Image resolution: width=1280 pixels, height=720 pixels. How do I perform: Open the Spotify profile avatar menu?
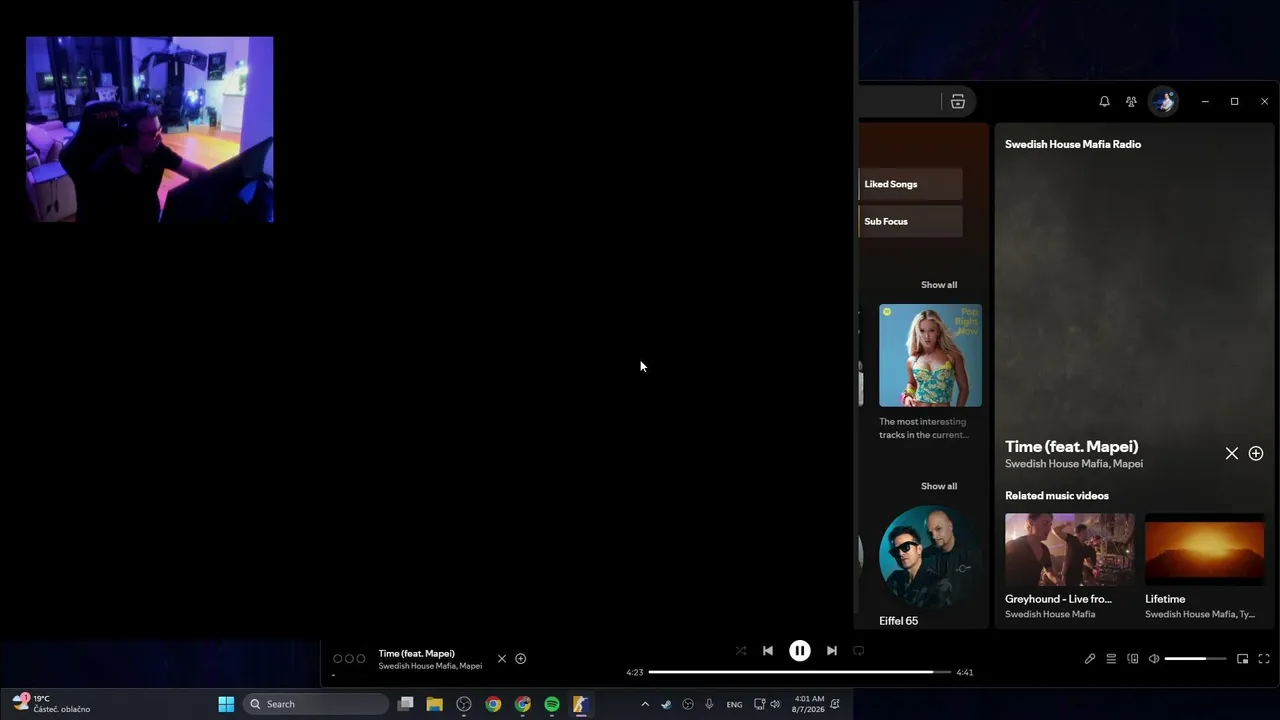pyautogui.click(x=1163, y=101)
